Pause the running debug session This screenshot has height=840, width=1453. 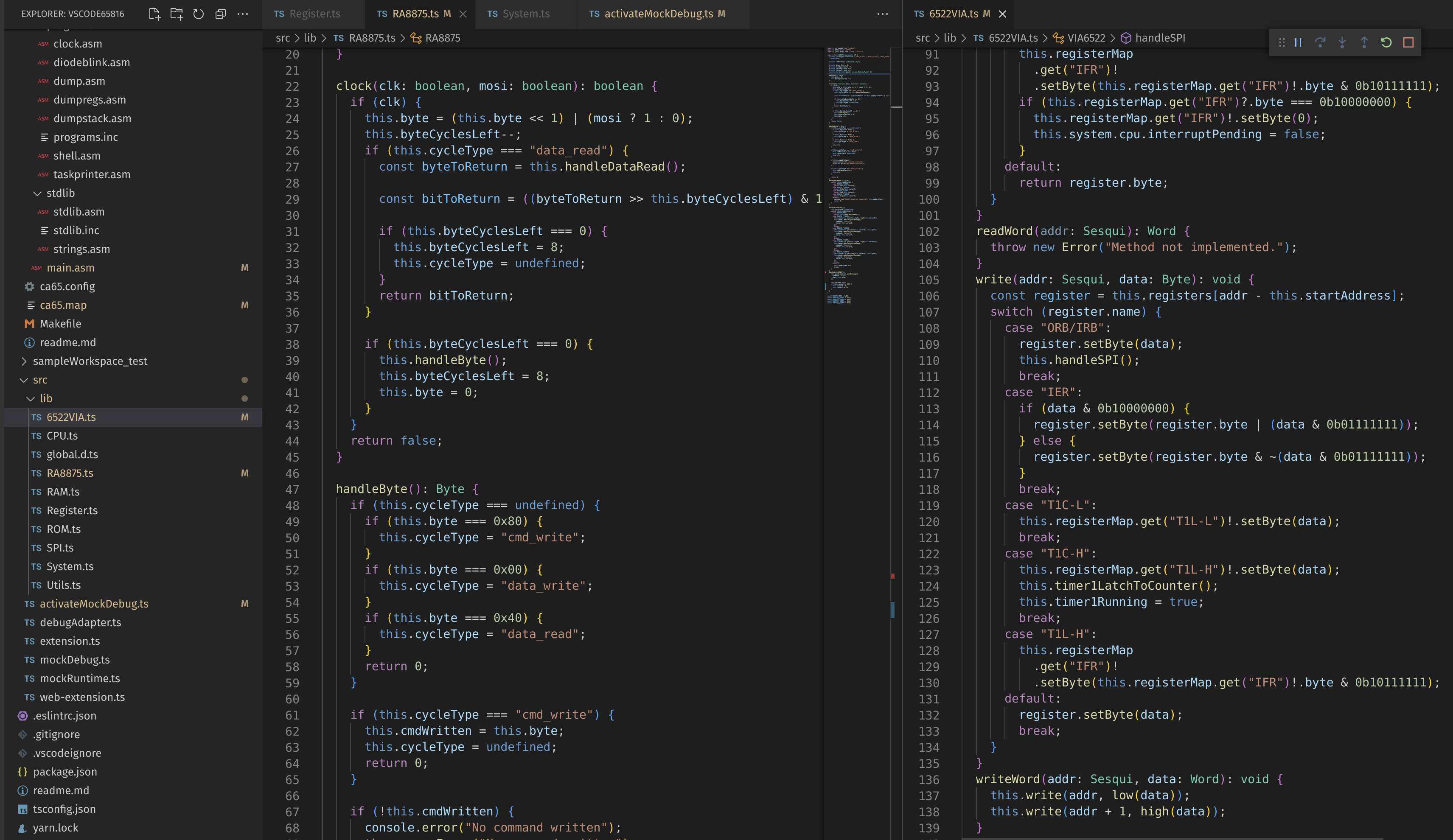click(1298, 42)
